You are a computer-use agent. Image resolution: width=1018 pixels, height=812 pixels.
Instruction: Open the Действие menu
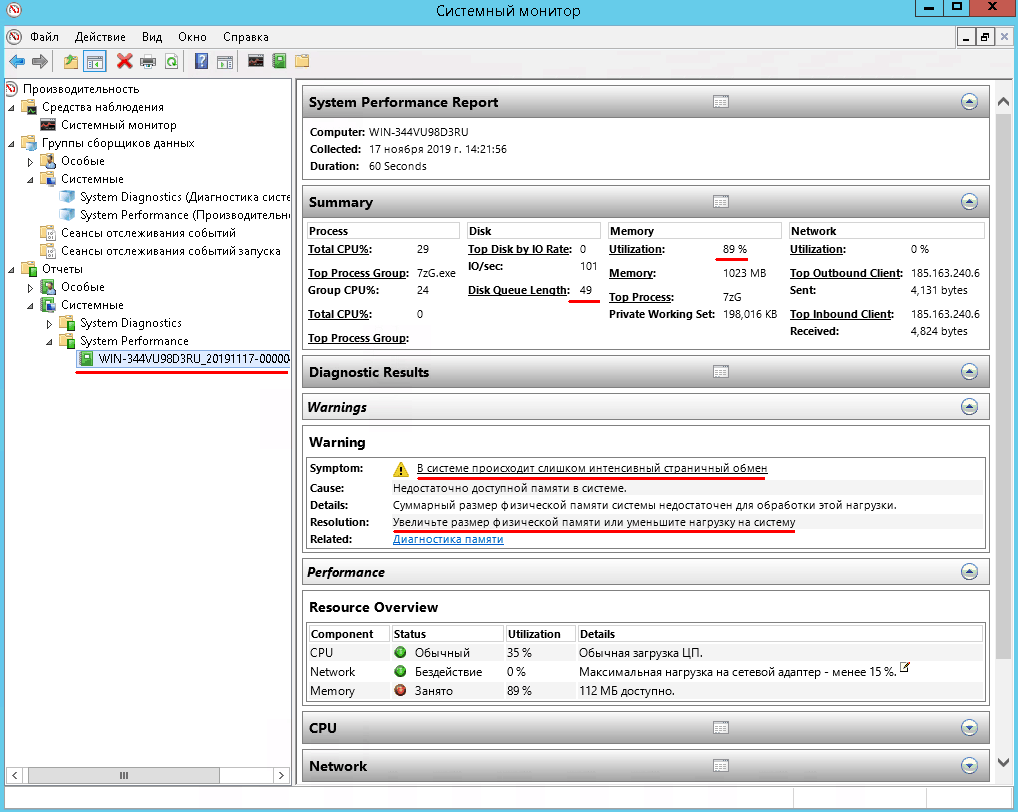pyautogui.click(x=100, y=37)
